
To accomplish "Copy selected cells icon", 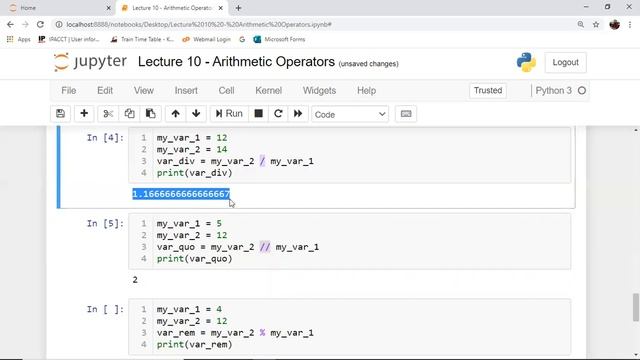I will click(x=129, y=114).
